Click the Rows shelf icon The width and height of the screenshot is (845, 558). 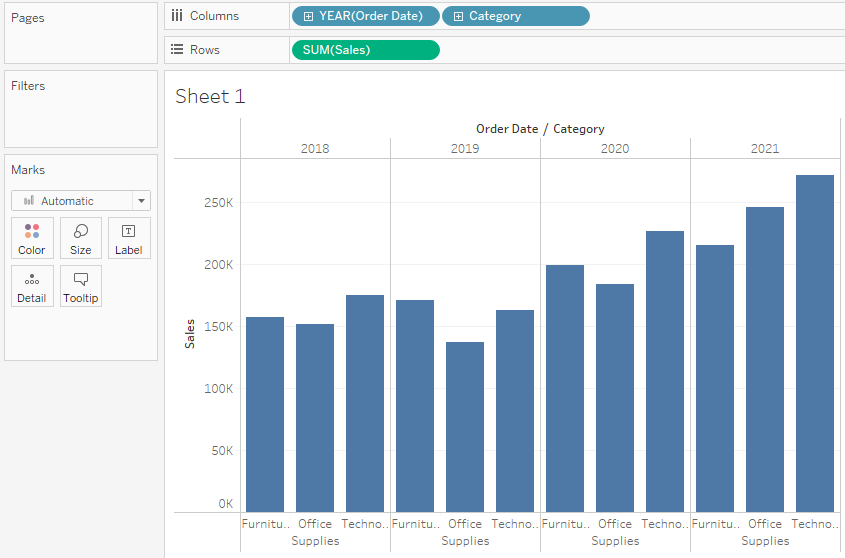tap(177, 50)
